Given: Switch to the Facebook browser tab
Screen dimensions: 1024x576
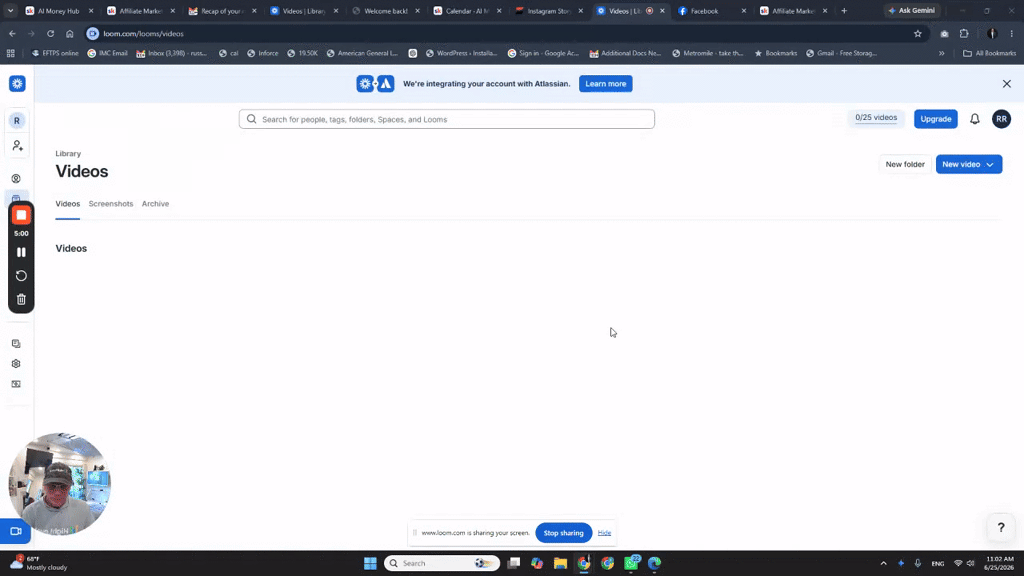Looking at the screenshot, I should (712, 11).
